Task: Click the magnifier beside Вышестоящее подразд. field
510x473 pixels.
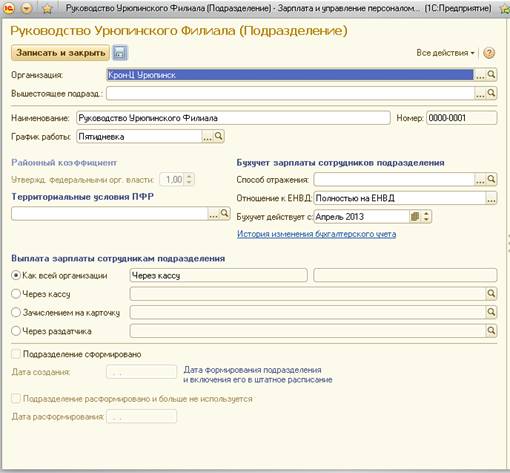Action: [x=491, y=93]
